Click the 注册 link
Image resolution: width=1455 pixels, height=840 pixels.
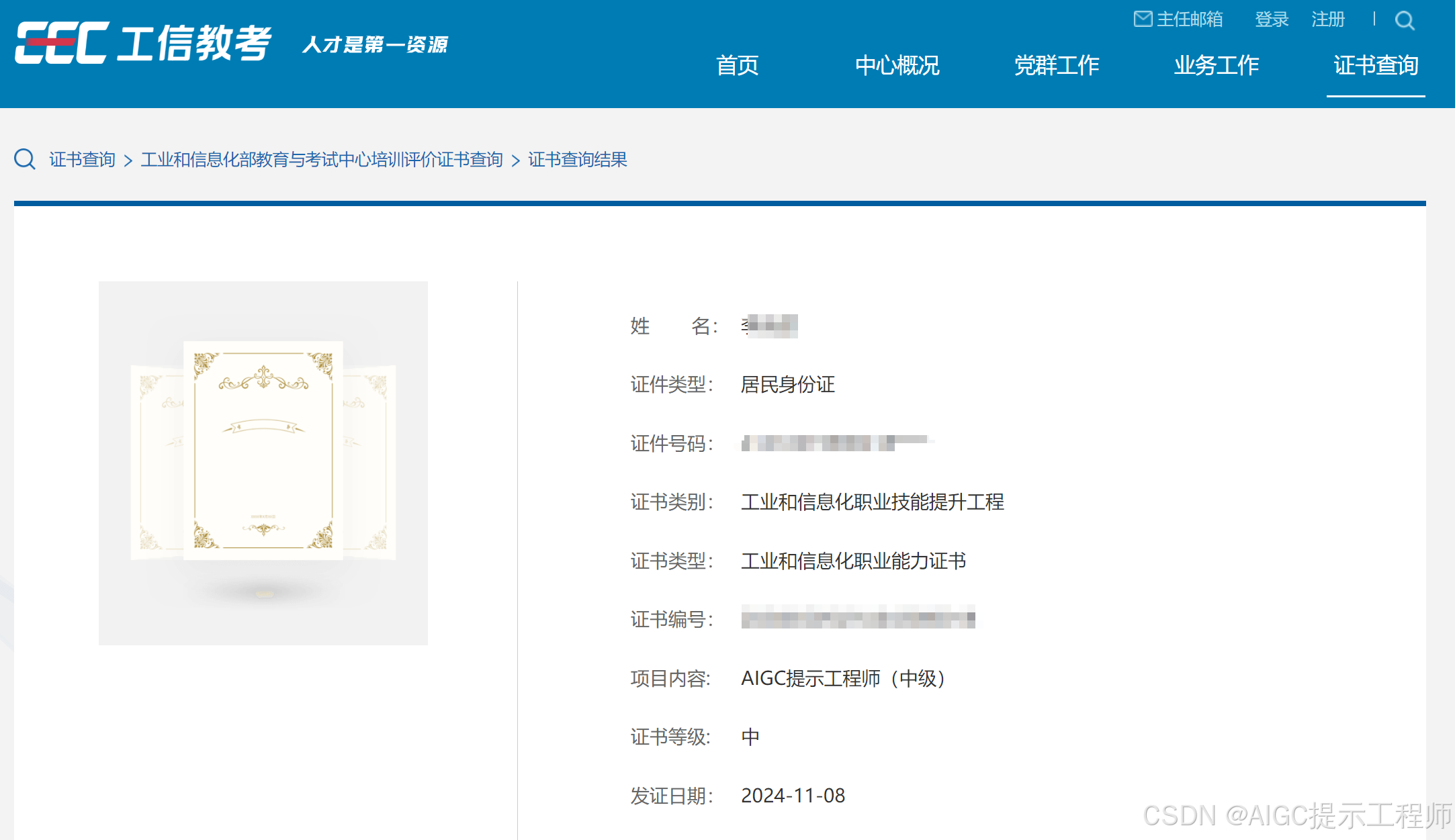point(1327,20)
